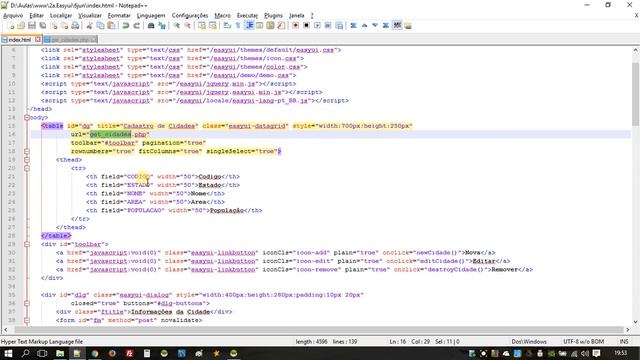Click the INS insert mode status indicator
Viewport: 640px width, 360px height.
click(x=624, y=342)
